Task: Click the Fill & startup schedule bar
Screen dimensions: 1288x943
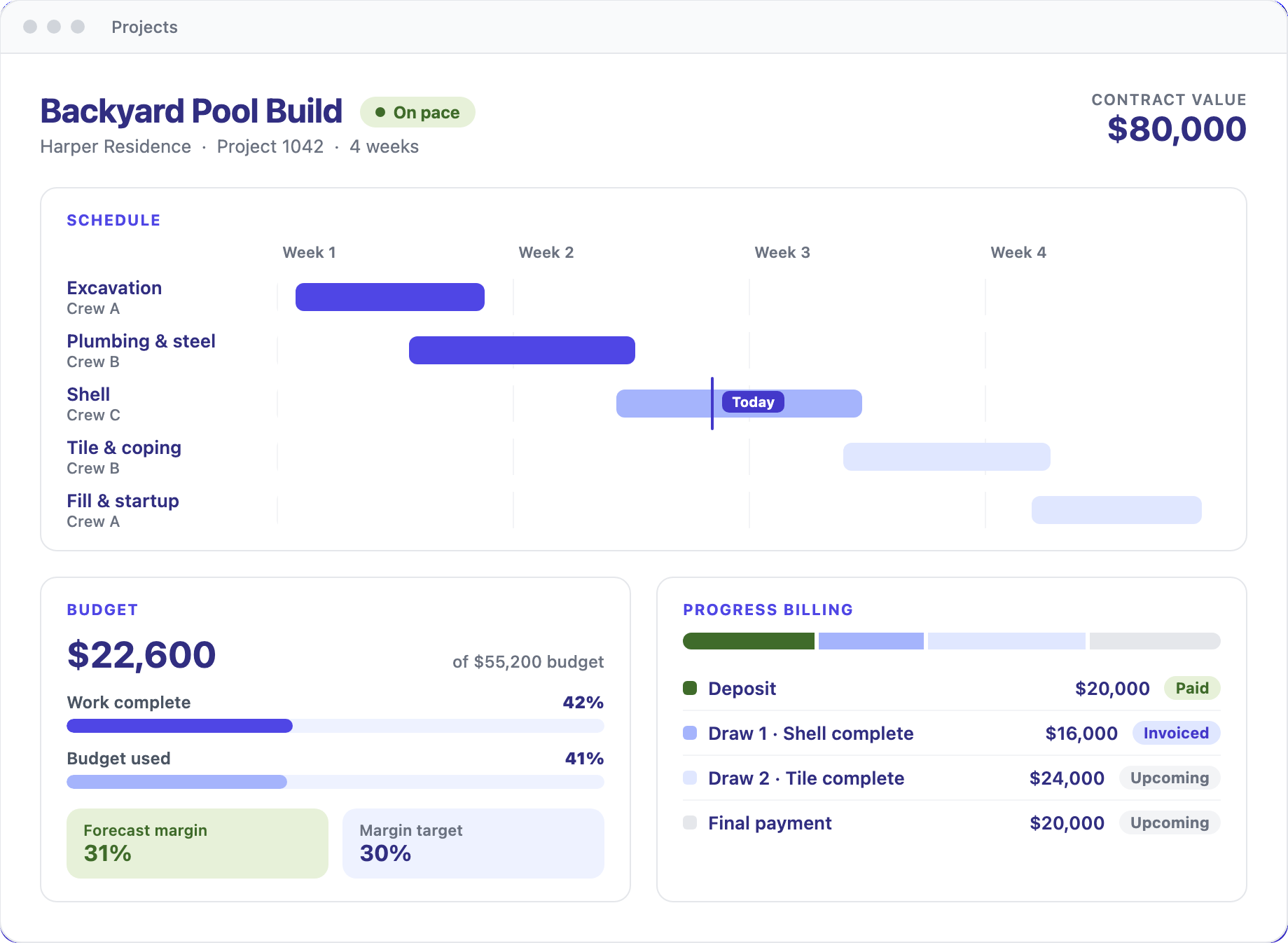Action: 1116,510
